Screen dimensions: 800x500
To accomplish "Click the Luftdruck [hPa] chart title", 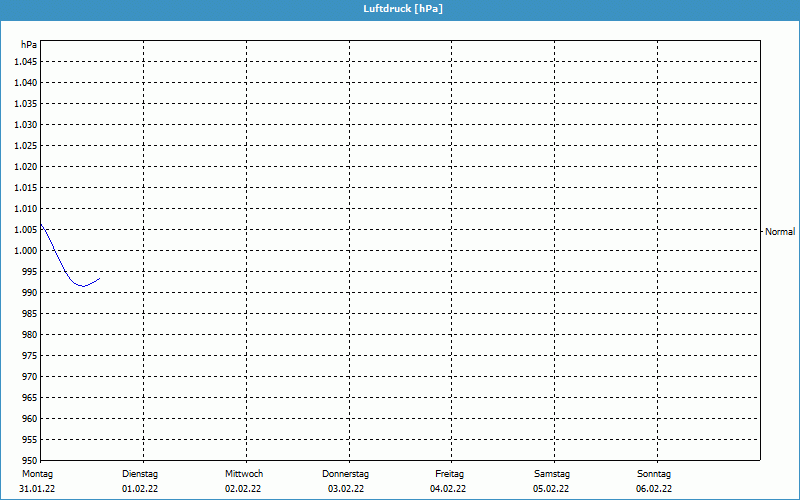I will [402, 8].
